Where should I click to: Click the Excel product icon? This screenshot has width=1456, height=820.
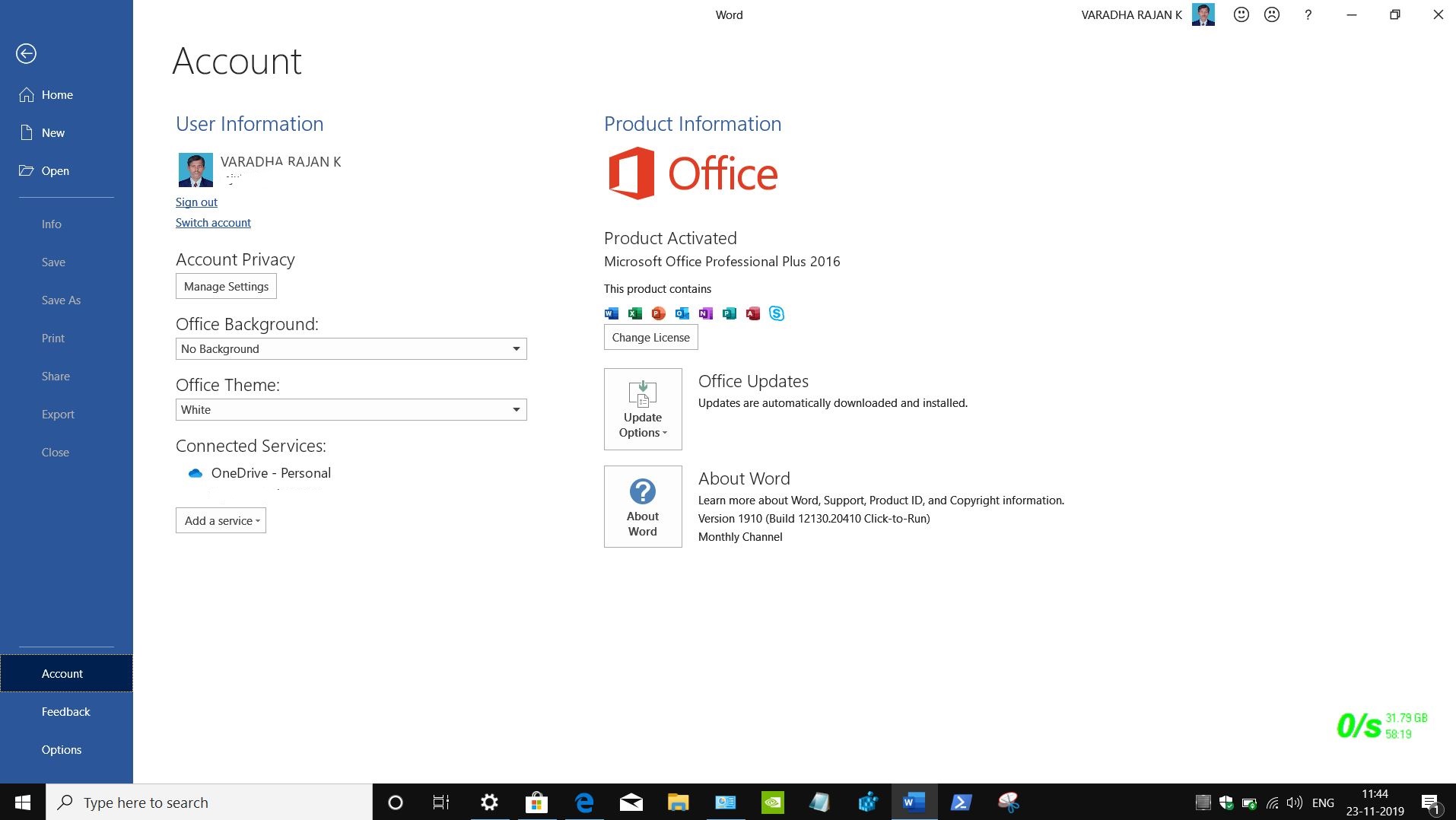point(634,313)
